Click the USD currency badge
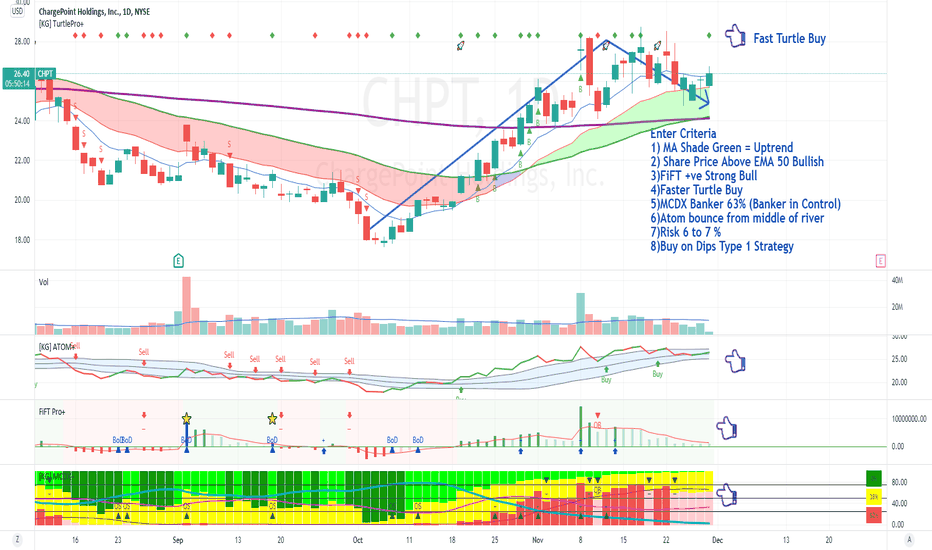This screenshot has height=550, width=932. tap(17, 11)
